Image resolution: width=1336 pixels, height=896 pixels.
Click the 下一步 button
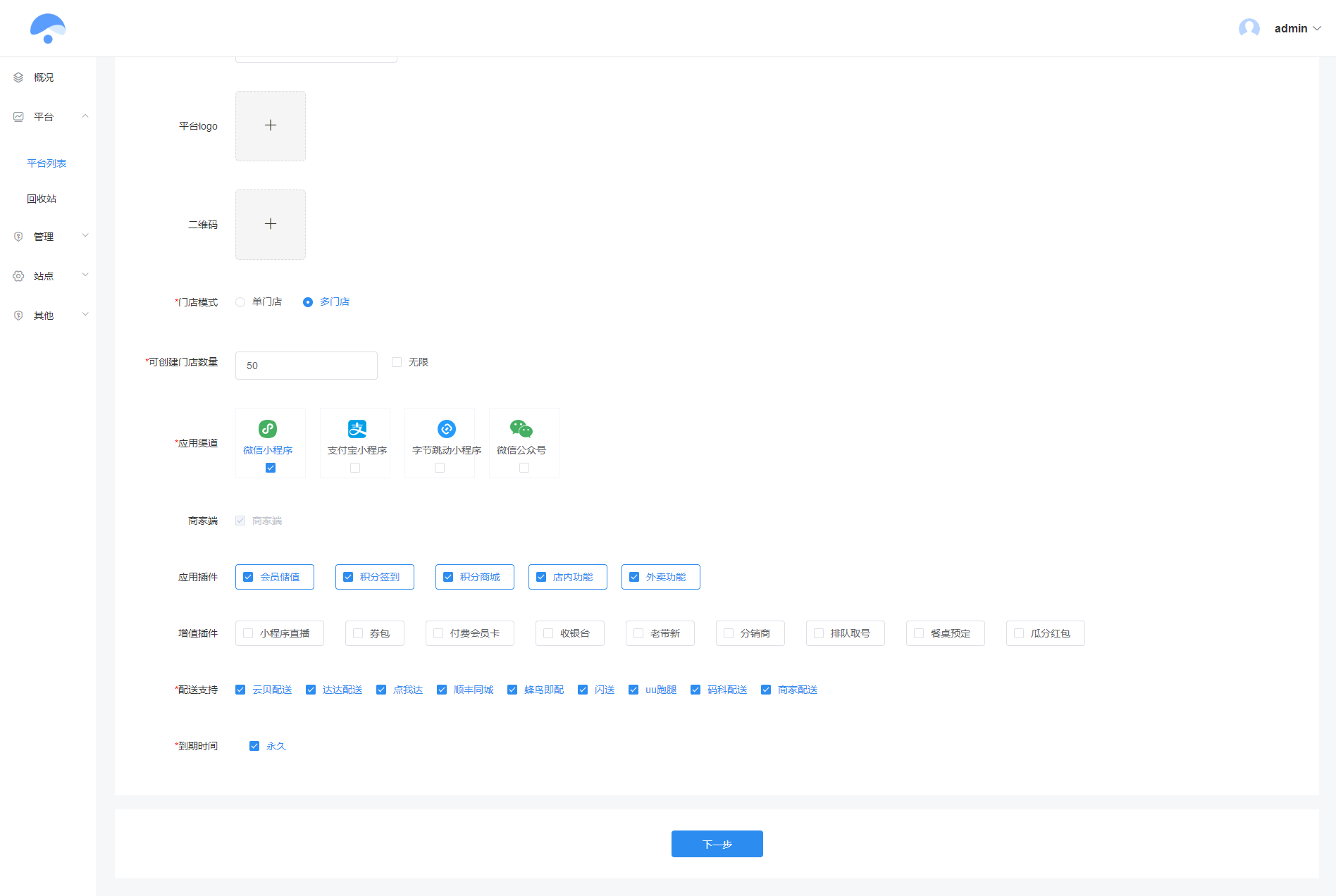(717, 844)
